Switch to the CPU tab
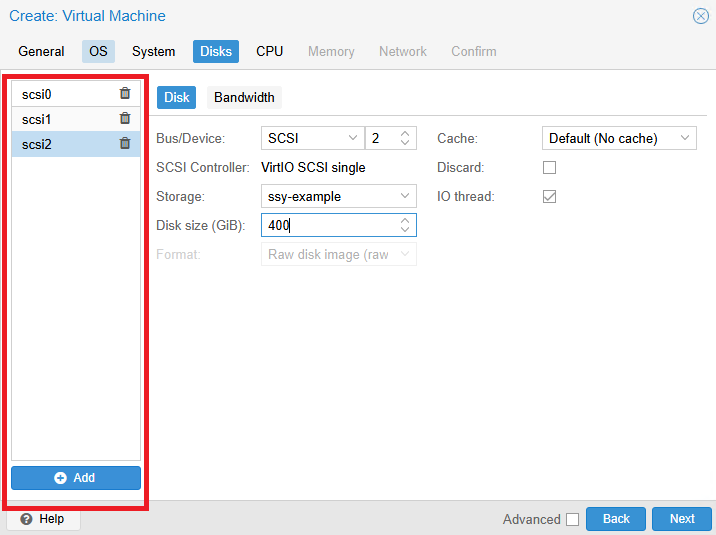The image size is (716, 535). pyautogui.click(x=269, y=52)
